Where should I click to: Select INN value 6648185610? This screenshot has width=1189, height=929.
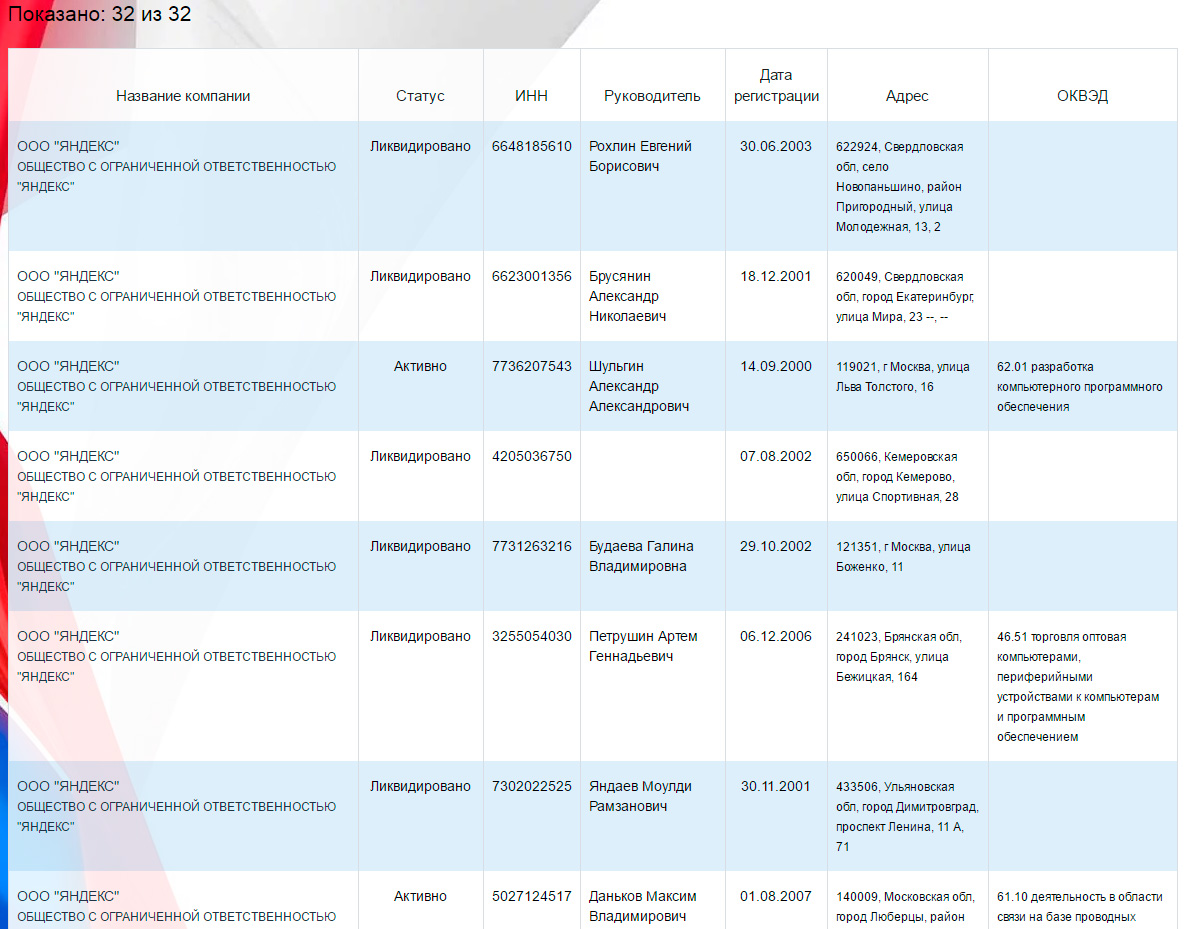[532, 146]
